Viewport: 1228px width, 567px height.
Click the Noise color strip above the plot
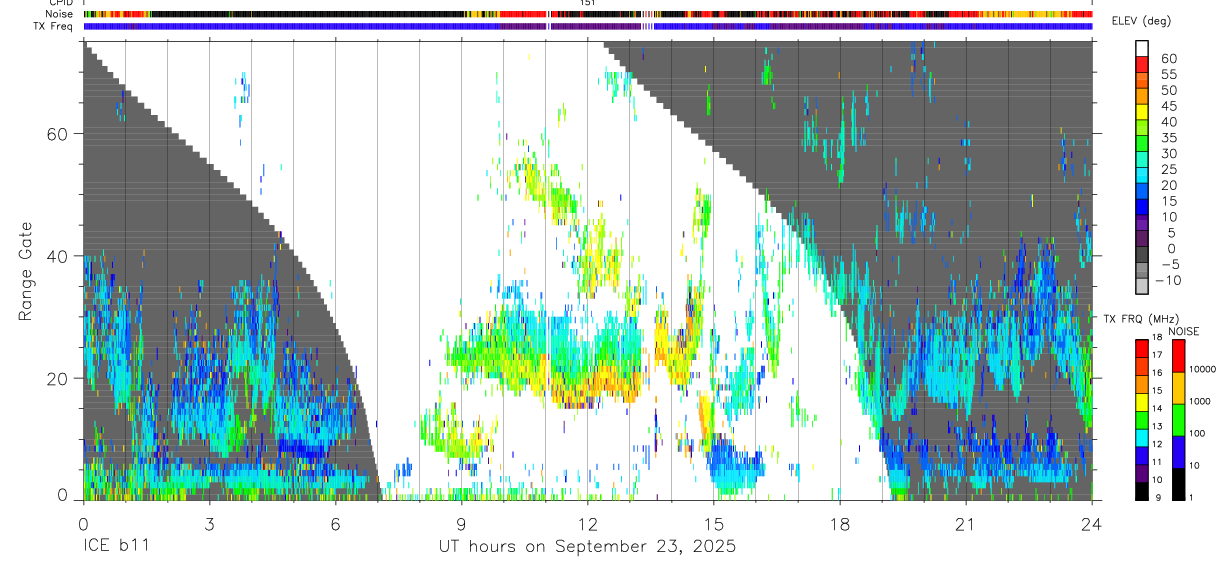[x=588, y=14]
